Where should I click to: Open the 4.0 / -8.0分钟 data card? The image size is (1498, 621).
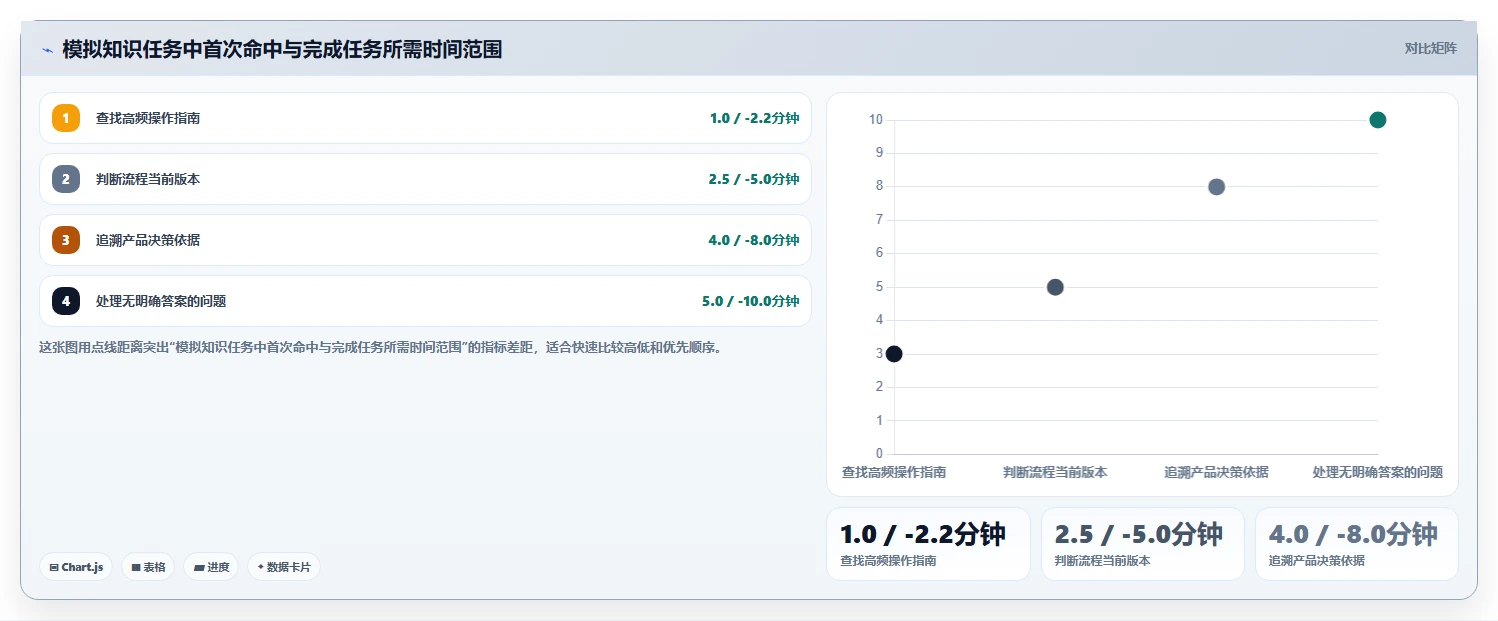pyautogui.click(x=1356, y=544)
